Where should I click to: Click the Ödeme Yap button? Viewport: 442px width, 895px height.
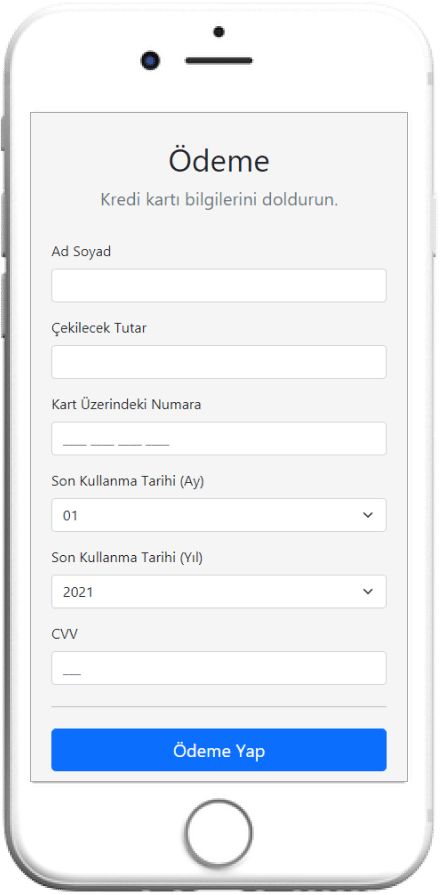219,750
